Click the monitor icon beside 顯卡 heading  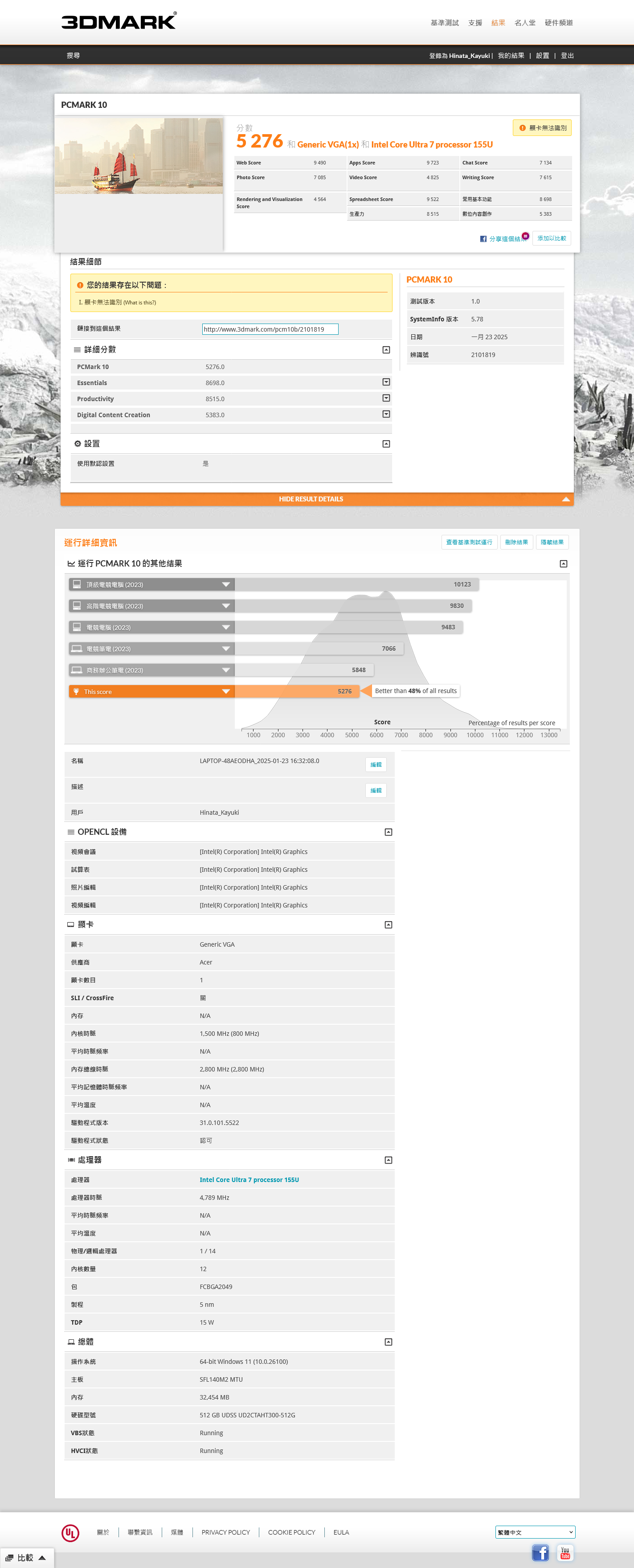(70, 924)
